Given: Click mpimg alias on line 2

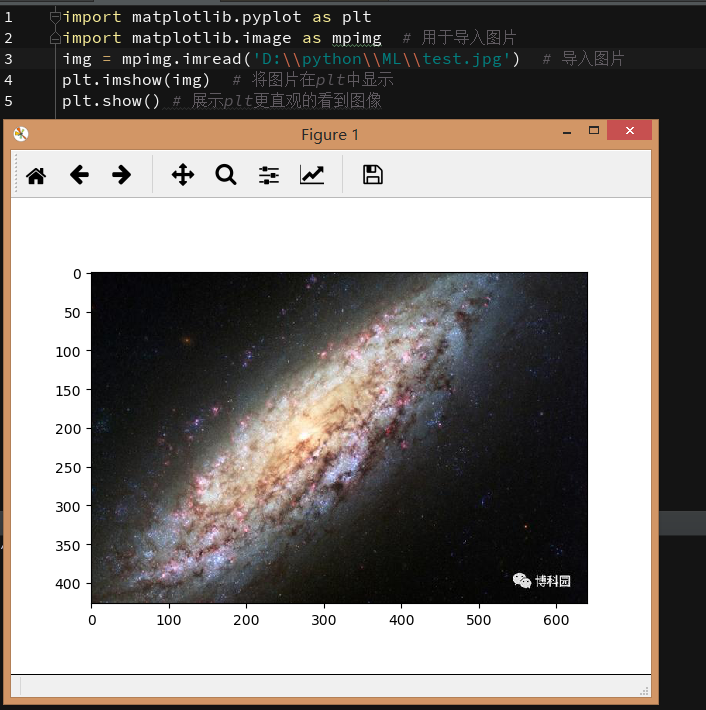Looking at the screenshot, I should coord(356,38).
